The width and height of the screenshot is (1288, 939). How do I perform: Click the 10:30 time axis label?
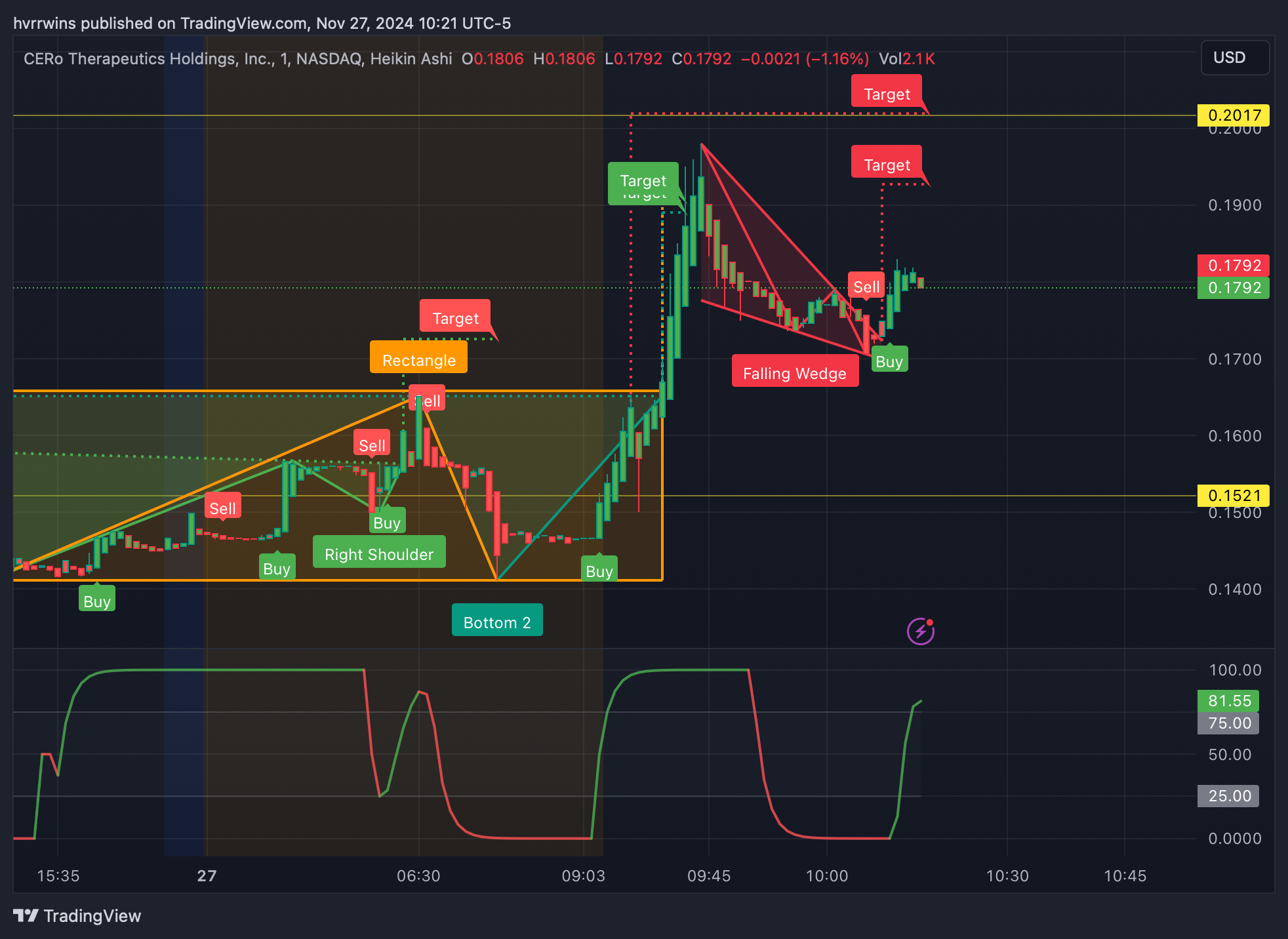pyautogui.click(x=1007, y=876)
